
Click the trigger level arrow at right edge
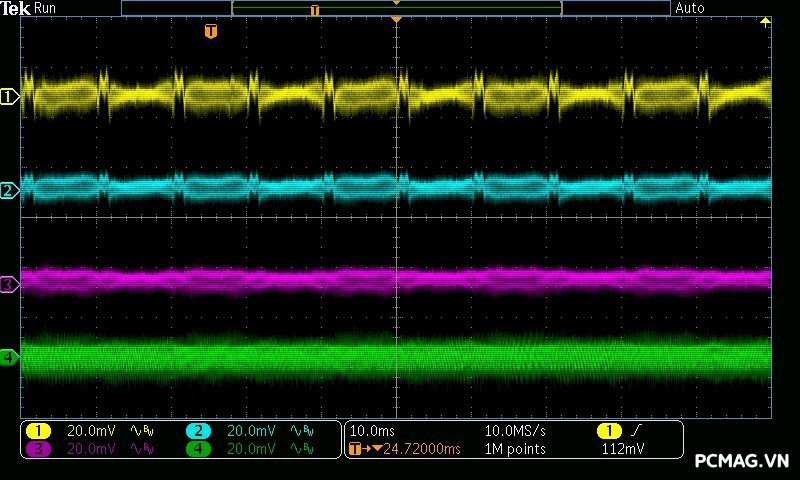(766, 21)
